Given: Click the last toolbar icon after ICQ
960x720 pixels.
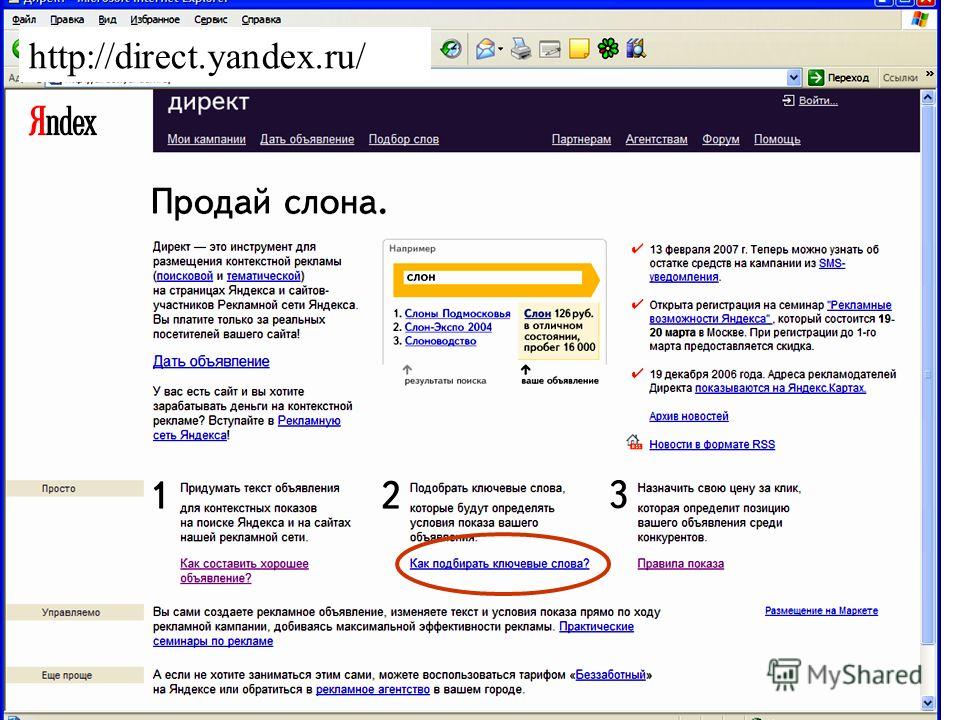Looking at the screenshot, I should click(x=636, y=48).
